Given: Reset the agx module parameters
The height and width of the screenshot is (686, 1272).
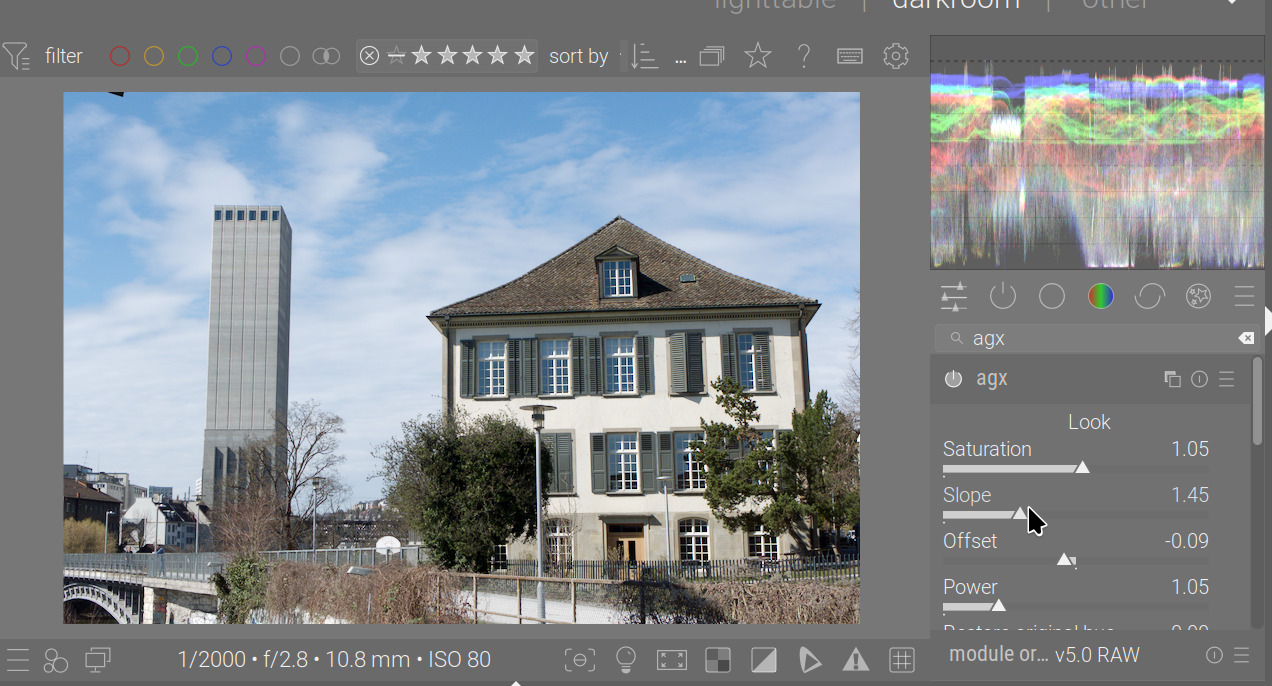Looking at the screenshot, I should click(x=1199, y=379).
